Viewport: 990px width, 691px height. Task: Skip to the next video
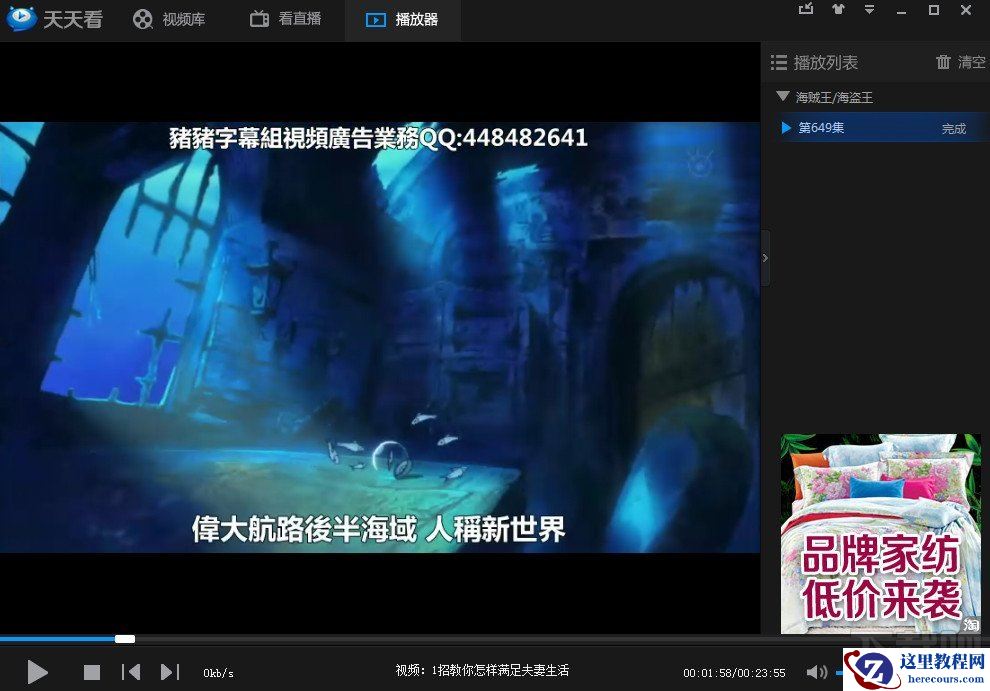[x=170, y=672]
